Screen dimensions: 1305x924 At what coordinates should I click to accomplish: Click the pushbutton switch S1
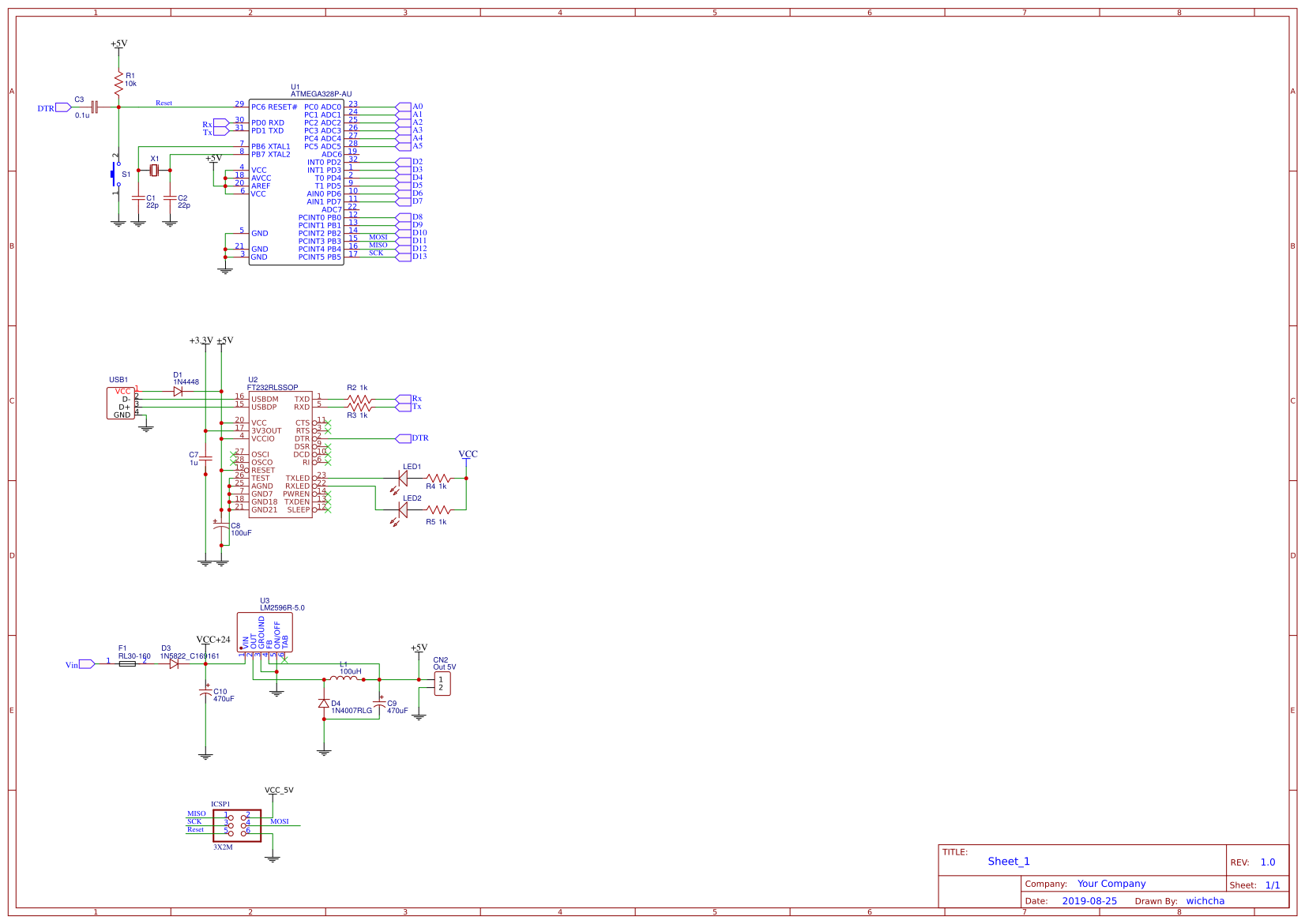(x=113, y=175)
